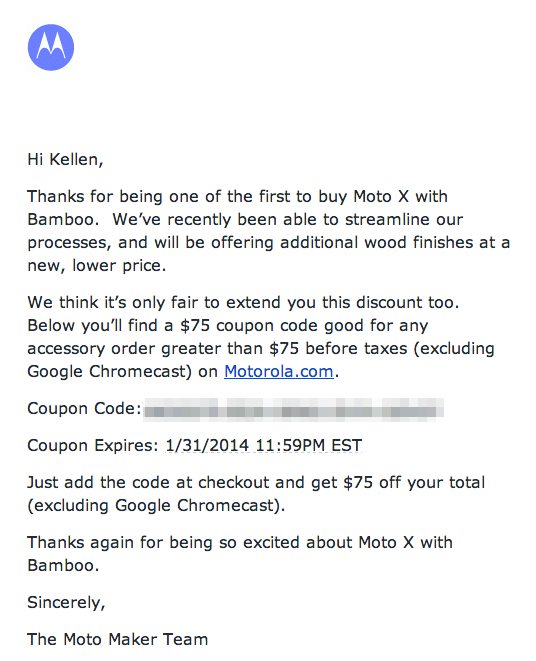Click the "Coupon Code:" label

pyautogui.click(x=84, y=408)
